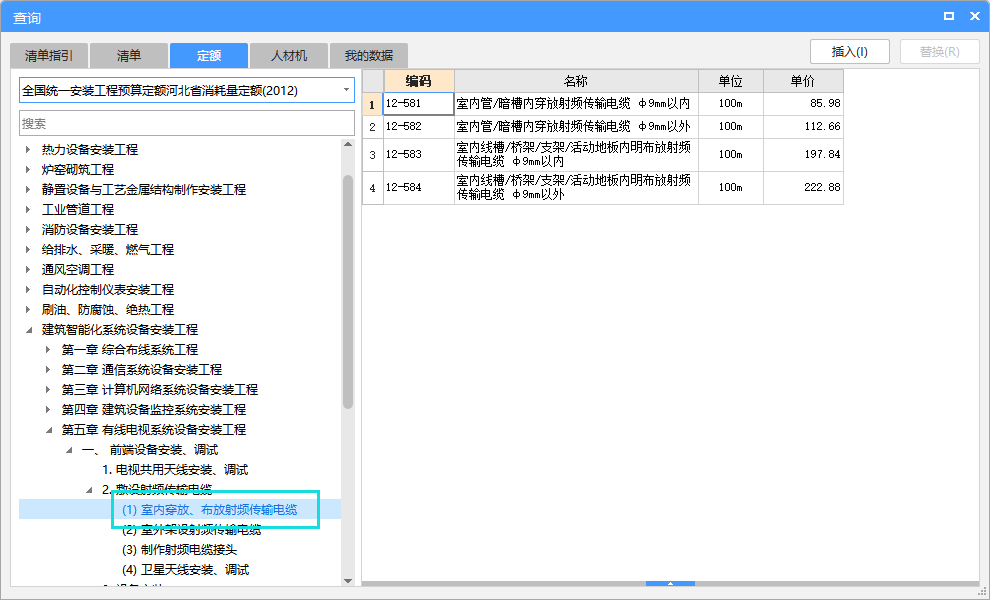
Task: Focus the 搜索 search field
Action: click(x=187, y=123)
